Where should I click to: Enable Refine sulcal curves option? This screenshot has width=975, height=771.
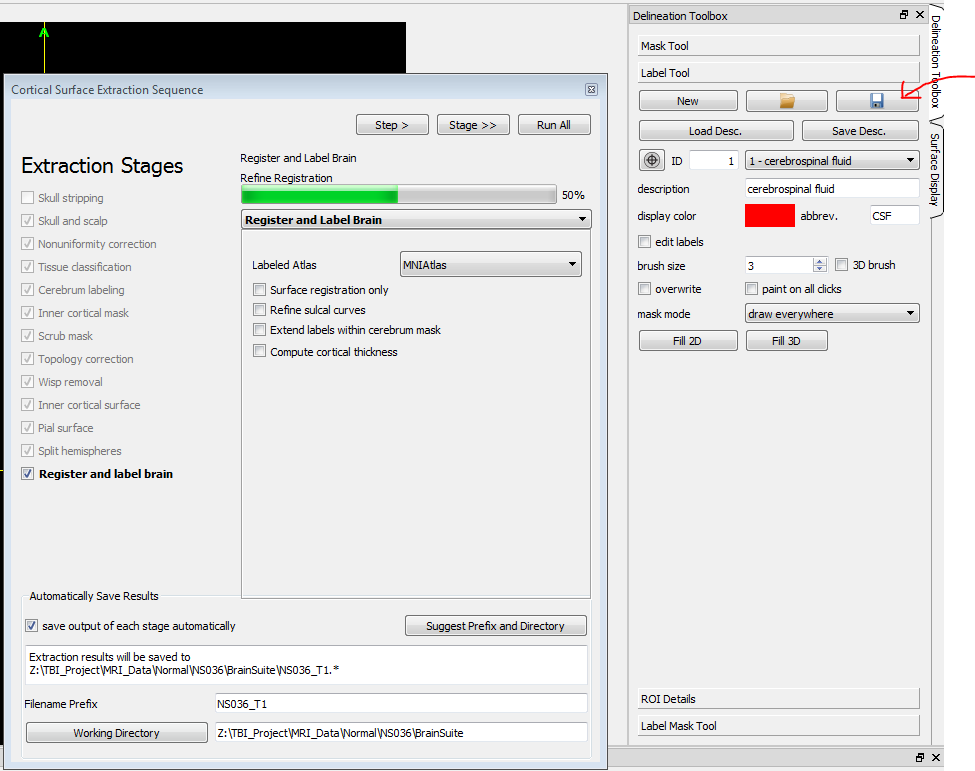tap(259, 310)
